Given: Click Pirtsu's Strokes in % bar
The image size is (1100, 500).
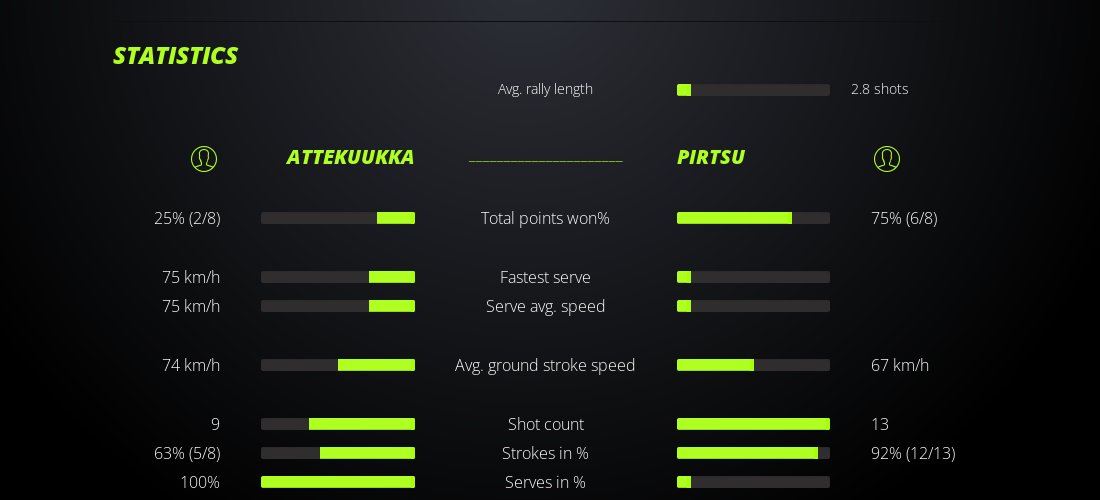Looking at the screenshot, I should 753,453.
